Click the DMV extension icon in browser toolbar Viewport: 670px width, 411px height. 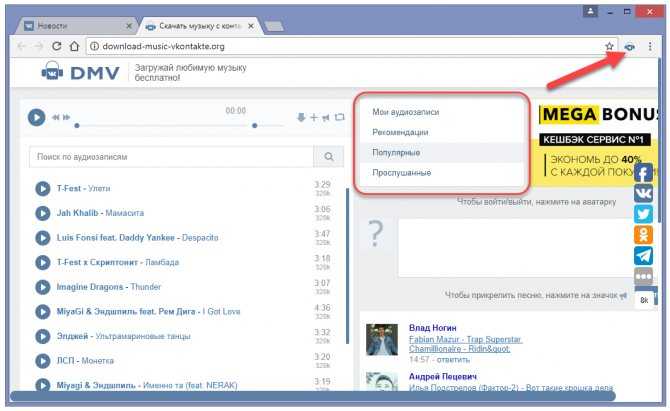click(629, 47)
